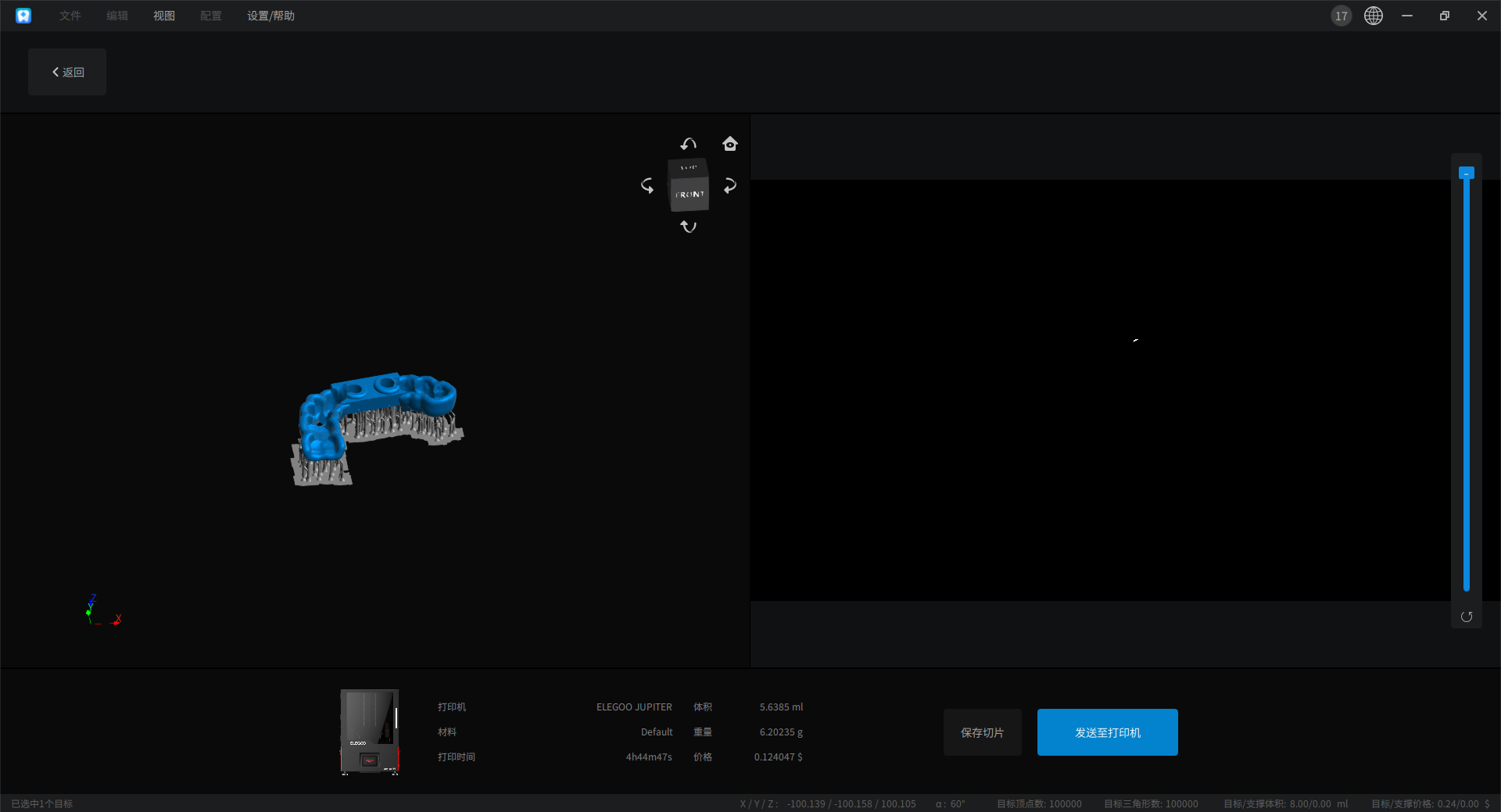Click the ELEGOO Jupiter printer thumbnail
1501x812 pixels.
pyautogui.click(x=370, y=732)
